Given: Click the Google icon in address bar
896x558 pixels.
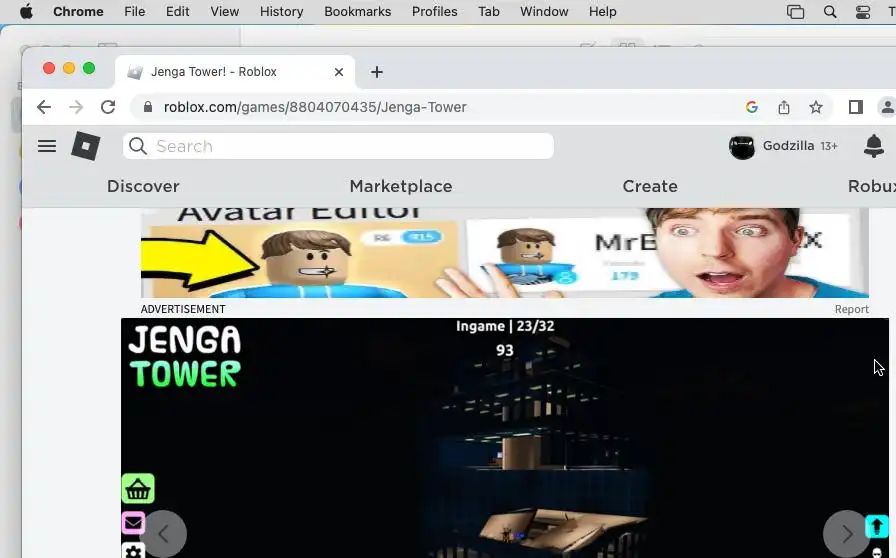Looking at the screenshot, I should [x=752, y=107].
